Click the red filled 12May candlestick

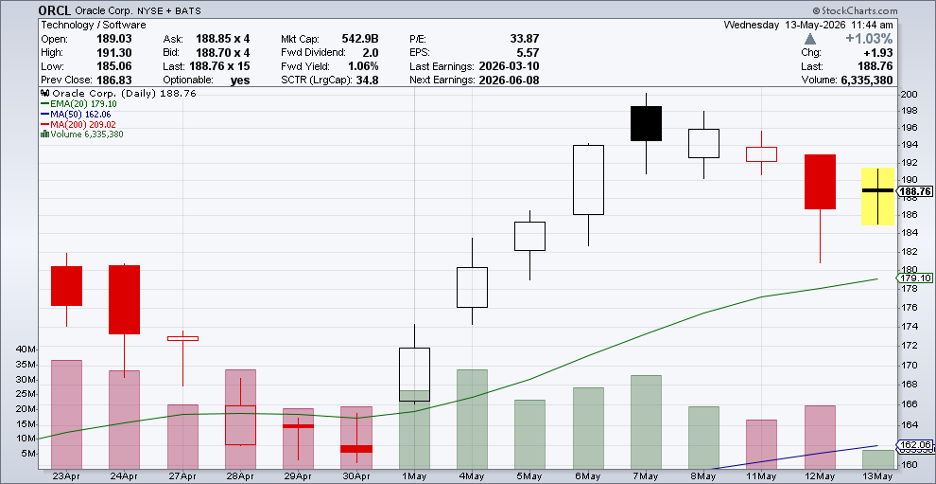click(820, 181)
